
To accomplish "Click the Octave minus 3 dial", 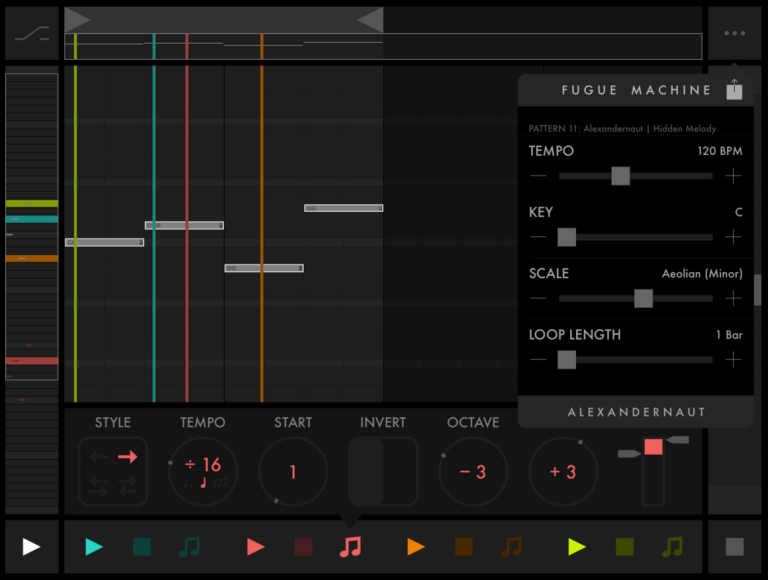I will tap(473, 472).
